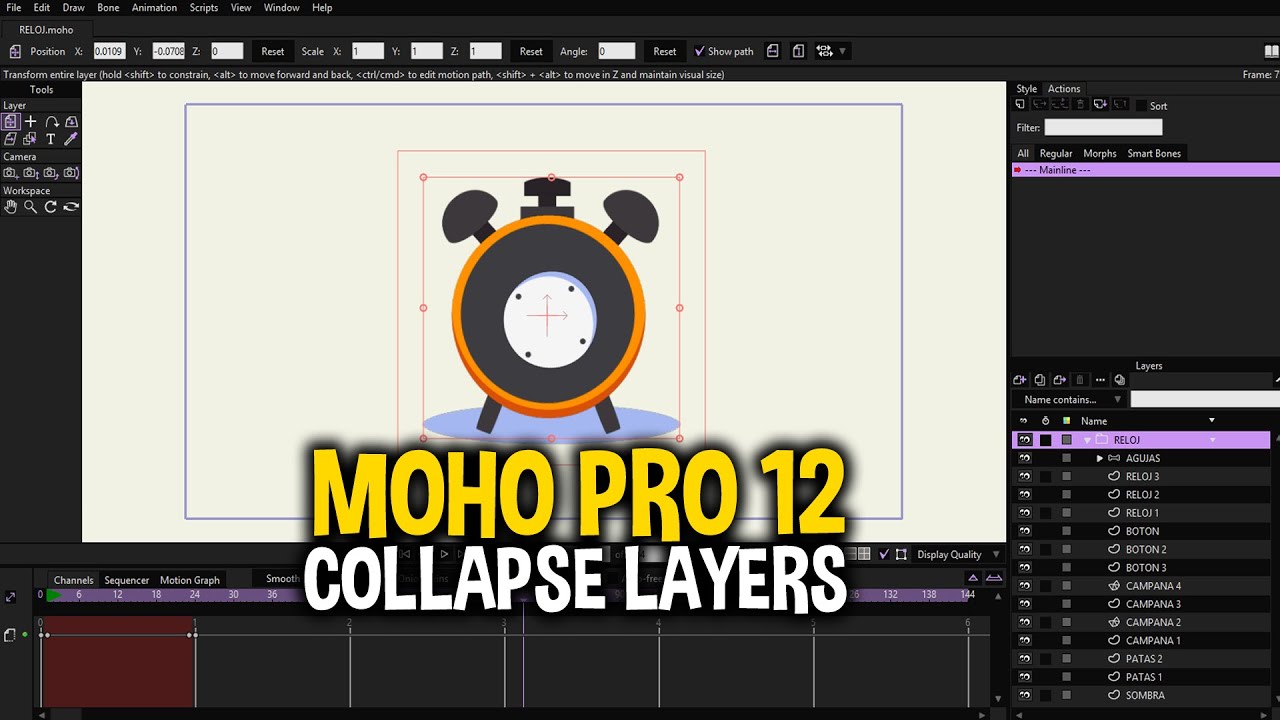Select the Pan Workspace hand tool
Image resolution: width=1280 pixels, height=720 pixels.
point(10,207)
